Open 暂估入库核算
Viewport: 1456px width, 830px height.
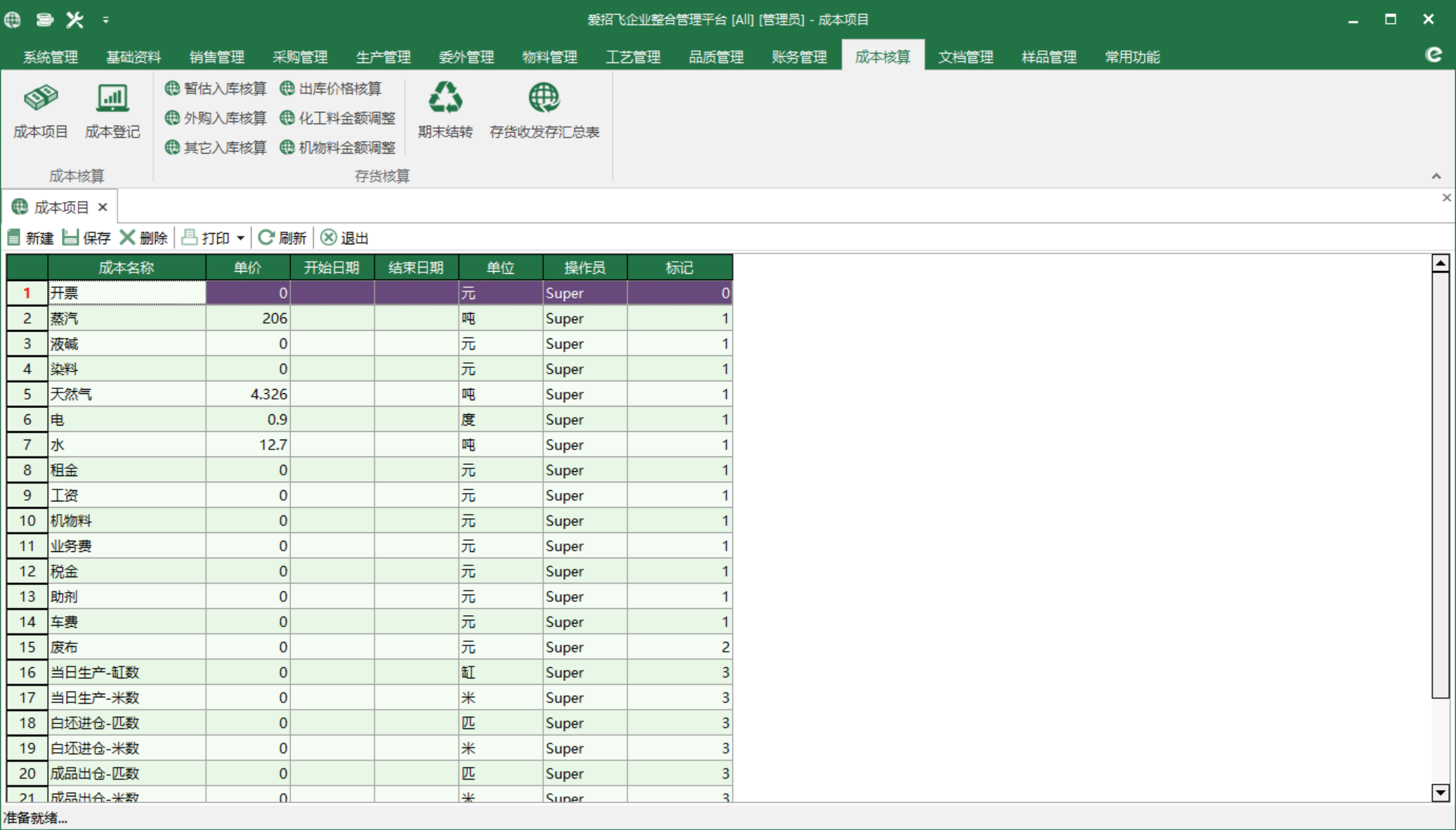click(216, 88)
